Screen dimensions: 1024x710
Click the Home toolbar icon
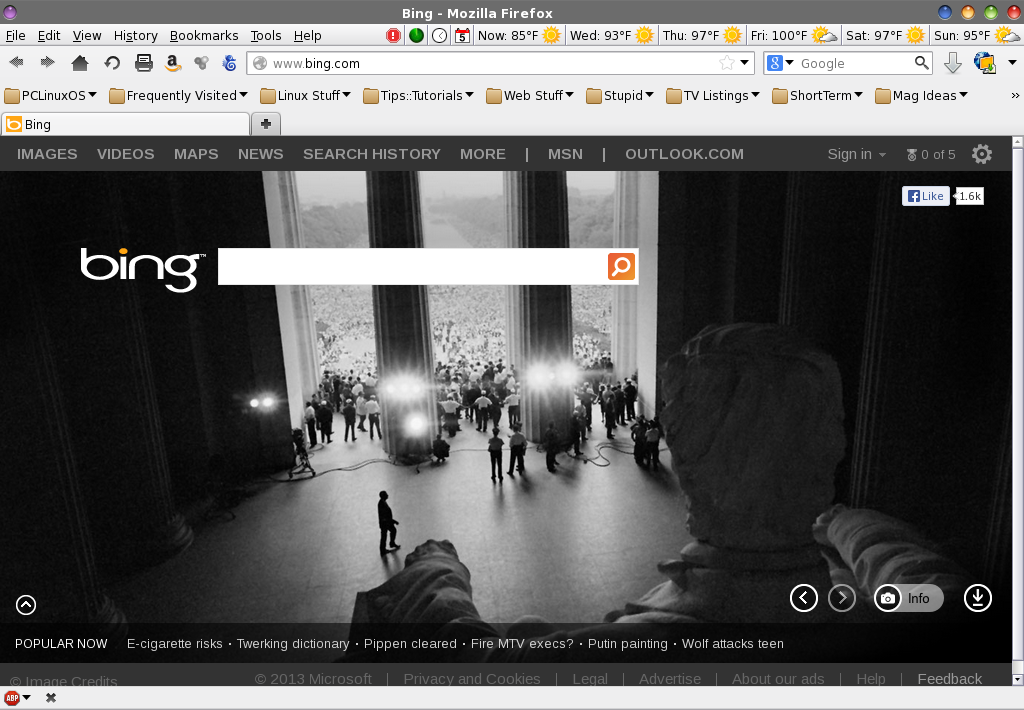[x=80, y=63]
